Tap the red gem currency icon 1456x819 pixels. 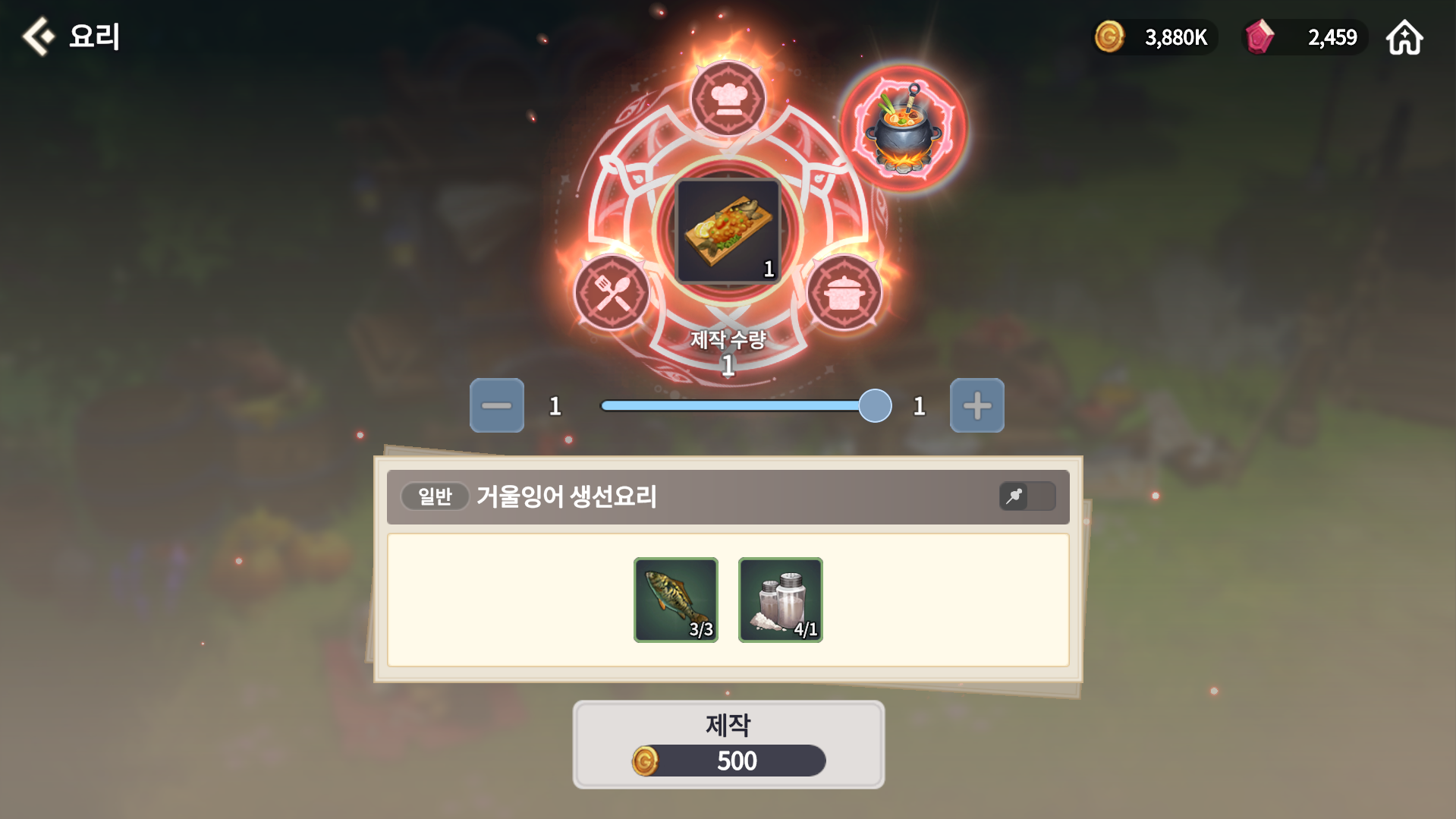(x=1259, y=36)
